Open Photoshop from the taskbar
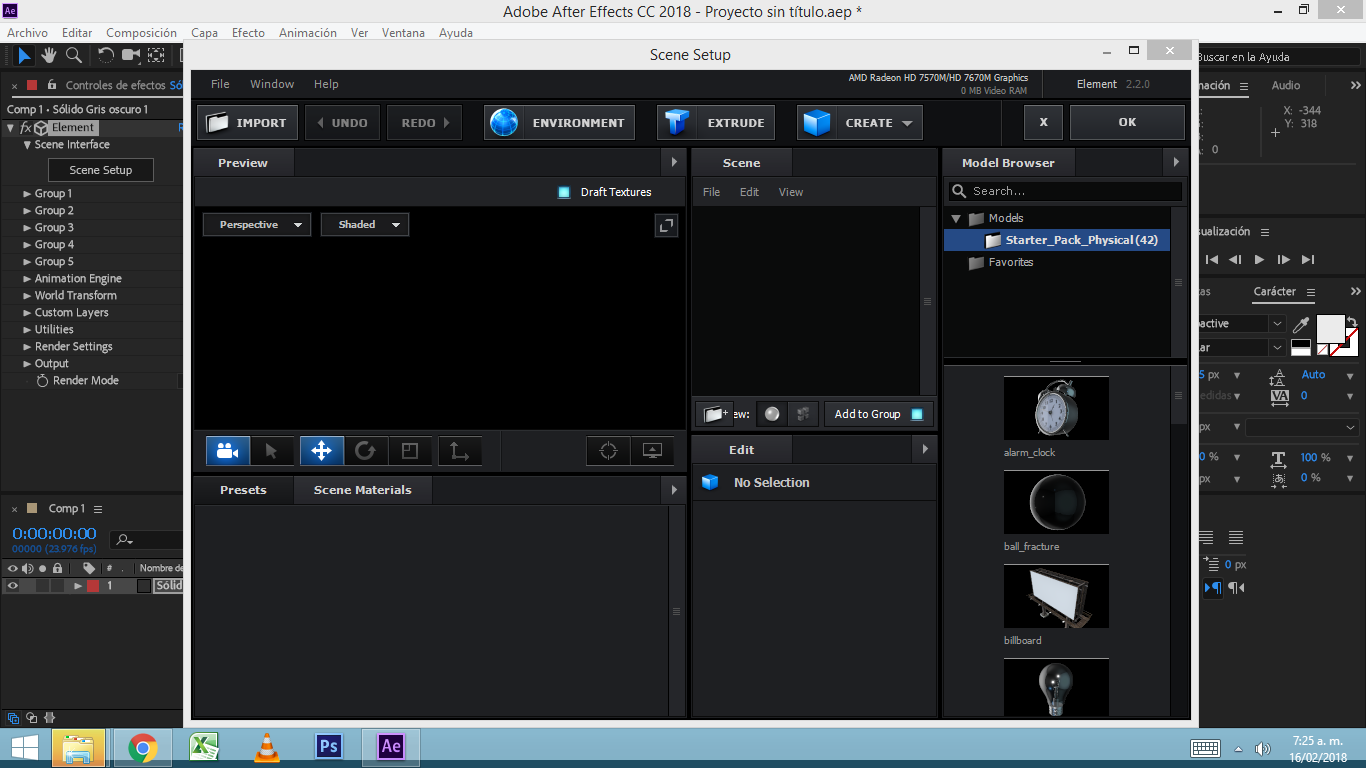The height and width of the screenshot is (768, 1366). tap(328, 748)
